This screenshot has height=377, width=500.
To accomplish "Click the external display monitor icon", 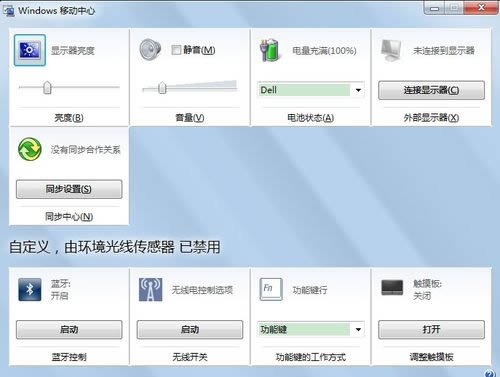I will point(391,51).
